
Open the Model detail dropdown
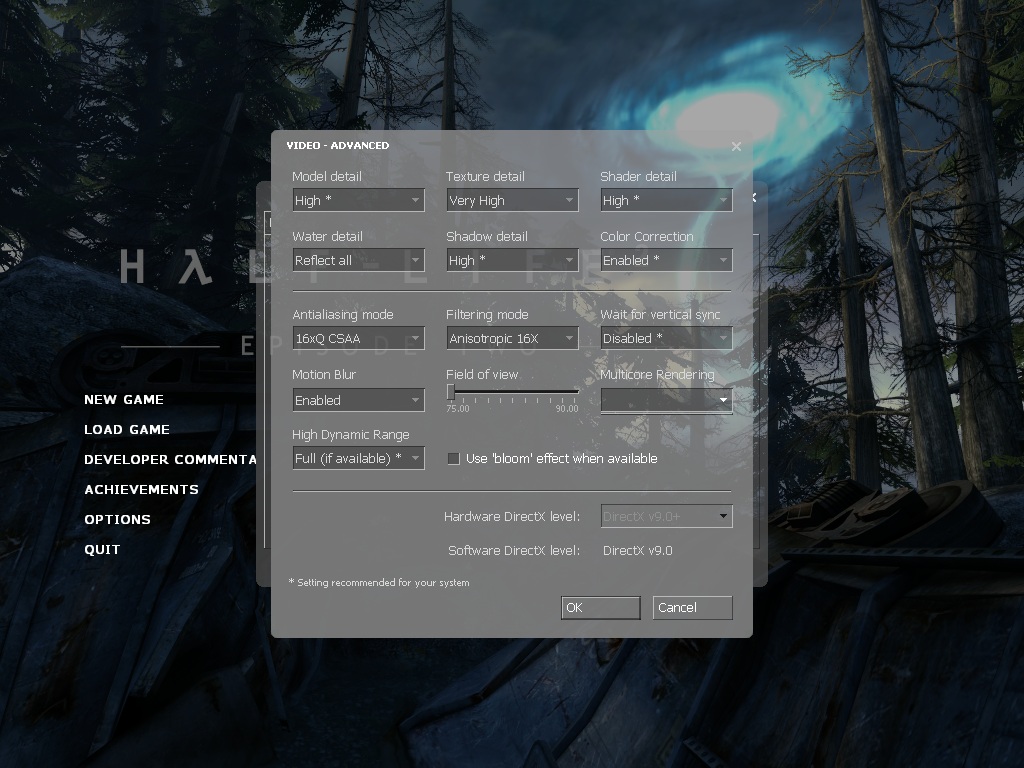click(358, 201)
